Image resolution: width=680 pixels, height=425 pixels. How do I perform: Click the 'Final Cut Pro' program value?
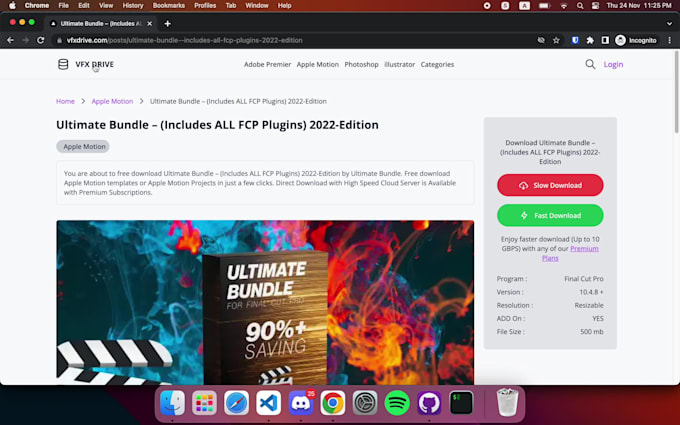point(583,279)
